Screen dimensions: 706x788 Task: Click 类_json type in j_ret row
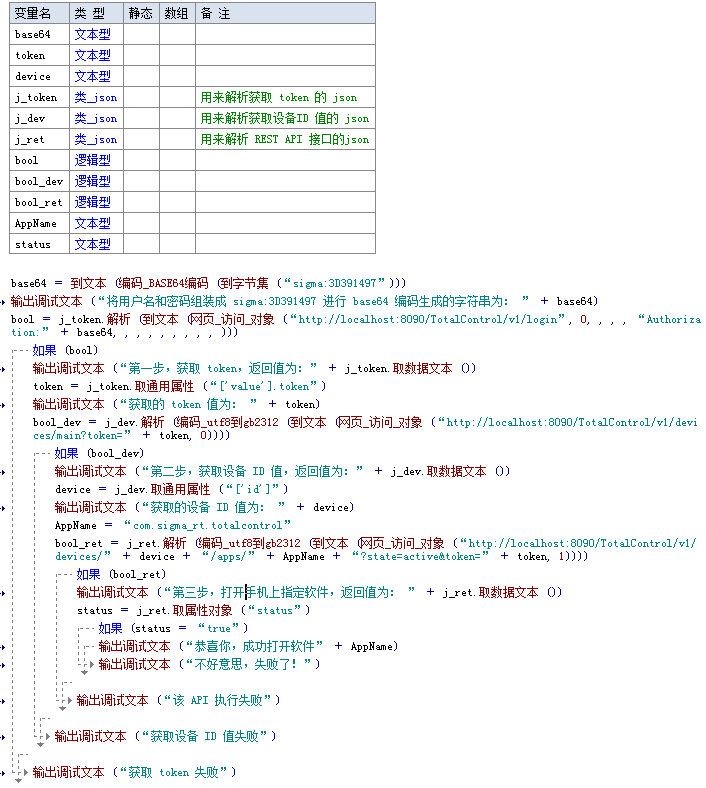(96, 140)
